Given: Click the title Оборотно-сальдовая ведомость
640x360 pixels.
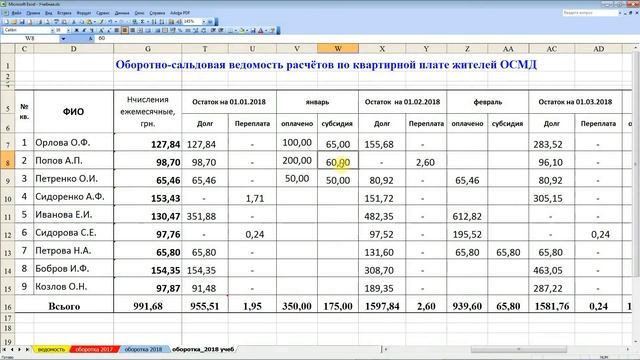Looking at the screenshot, I should pos(325,64).
